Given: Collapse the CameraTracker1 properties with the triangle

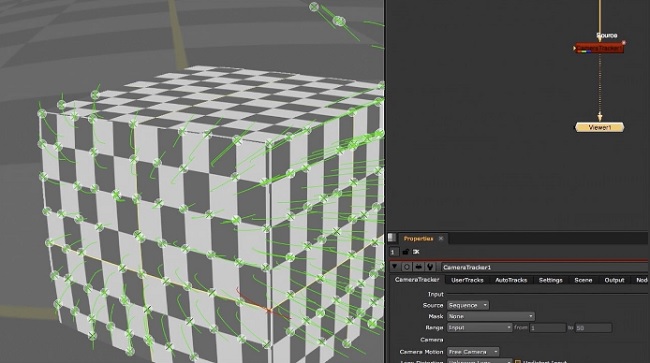Looking at the screenshot, I should (395, 267).
